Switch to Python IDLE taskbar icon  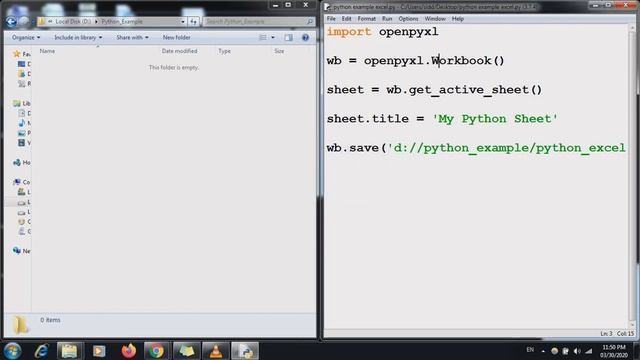(x=245, y=351)
